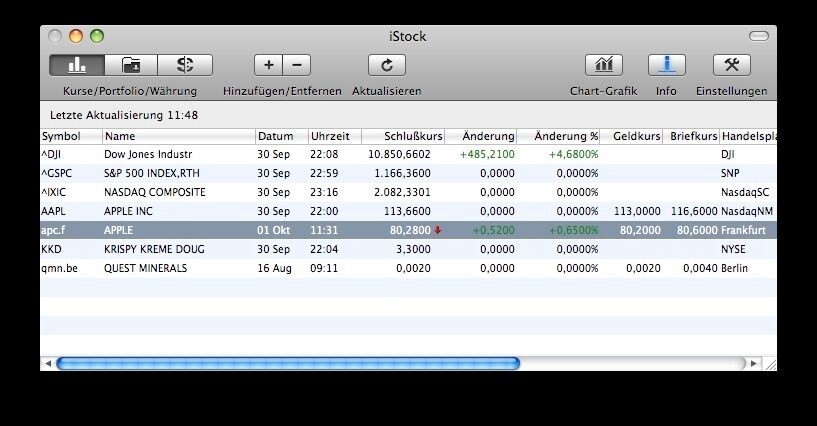Click the green zoom window button
This screenshot has height=426, width=817.
(97, 36)
